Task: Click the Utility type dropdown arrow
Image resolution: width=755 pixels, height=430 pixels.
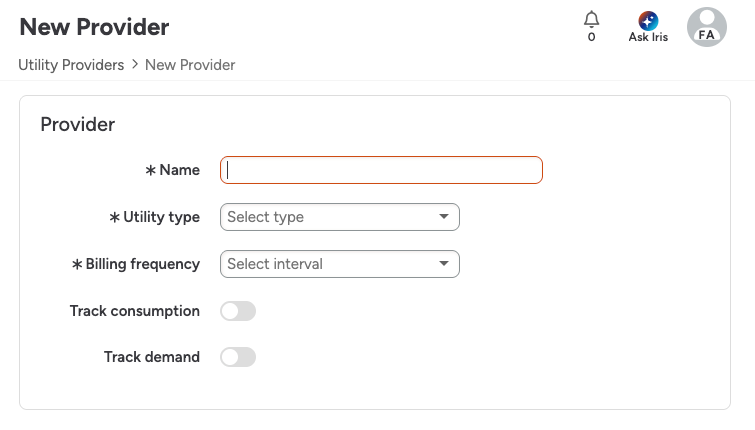Action: [x=444, y=217]
